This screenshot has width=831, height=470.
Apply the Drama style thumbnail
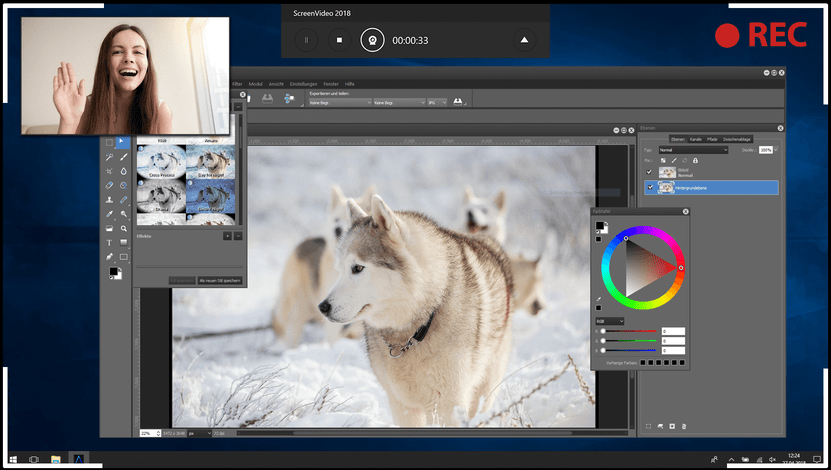click(x=162, y=196)
